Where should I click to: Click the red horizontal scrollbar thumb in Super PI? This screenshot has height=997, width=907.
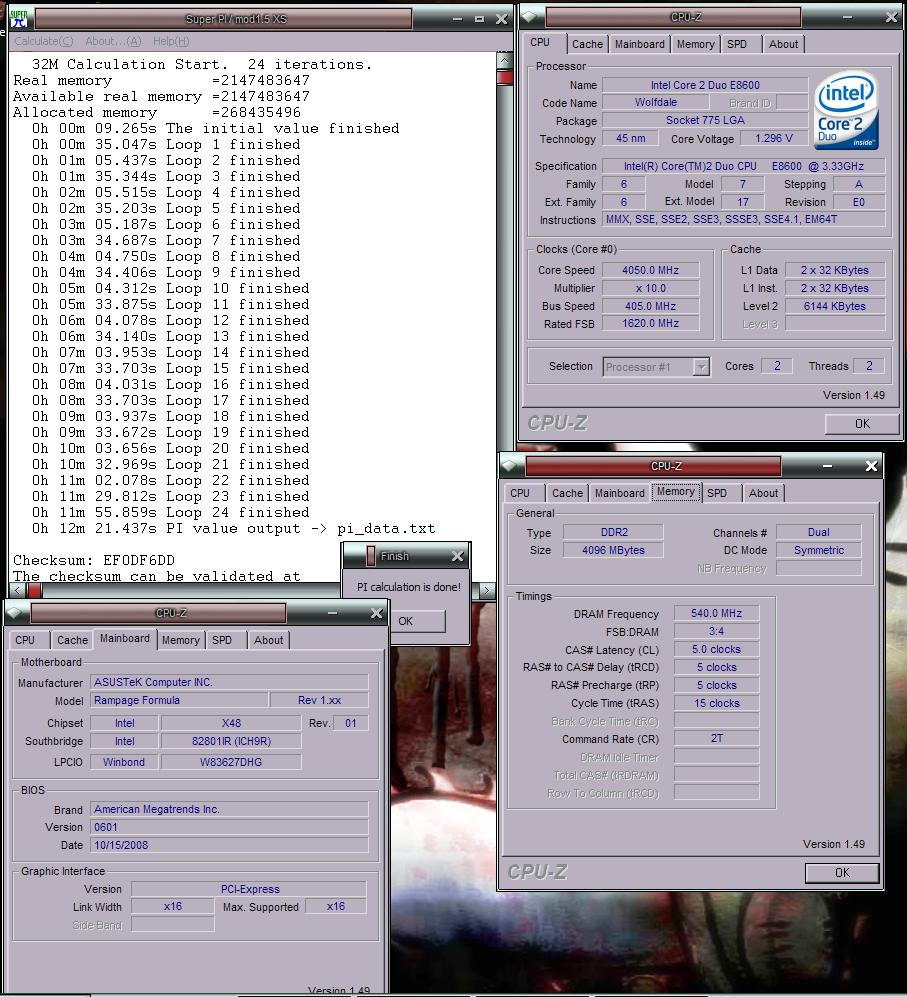(34, 590)
